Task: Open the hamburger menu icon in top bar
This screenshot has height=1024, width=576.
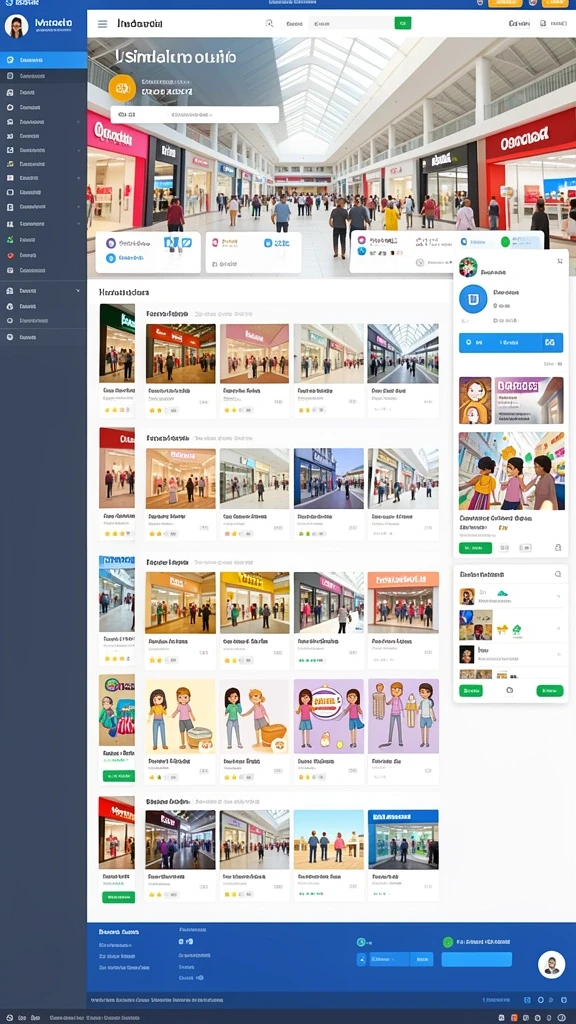Action: click(x=103, y=24)
